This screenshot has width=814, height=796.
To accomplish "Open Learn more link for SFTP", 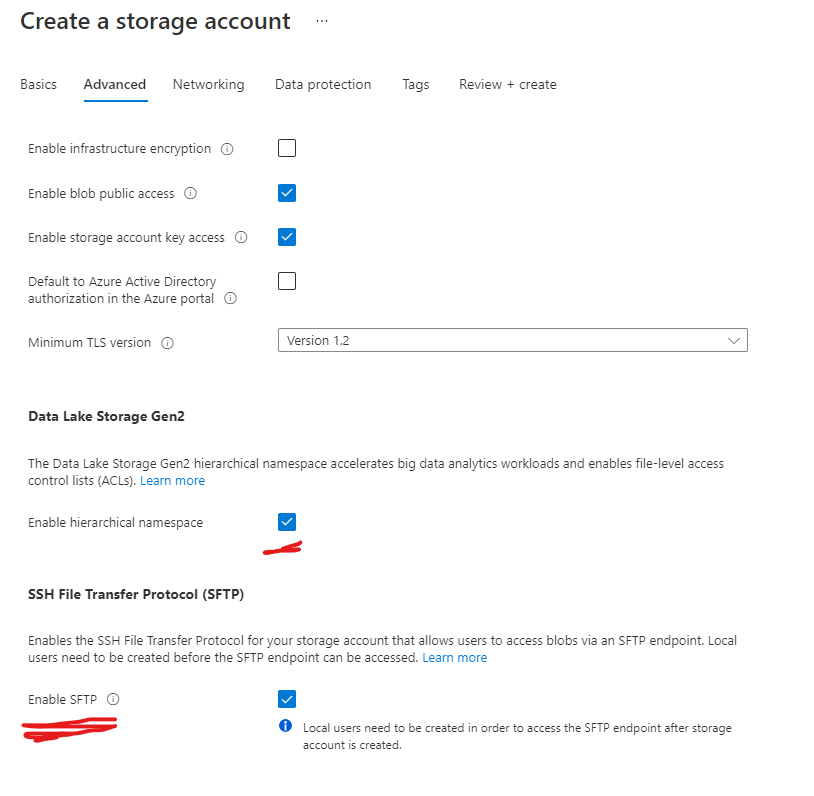I will tap(454, 658).
